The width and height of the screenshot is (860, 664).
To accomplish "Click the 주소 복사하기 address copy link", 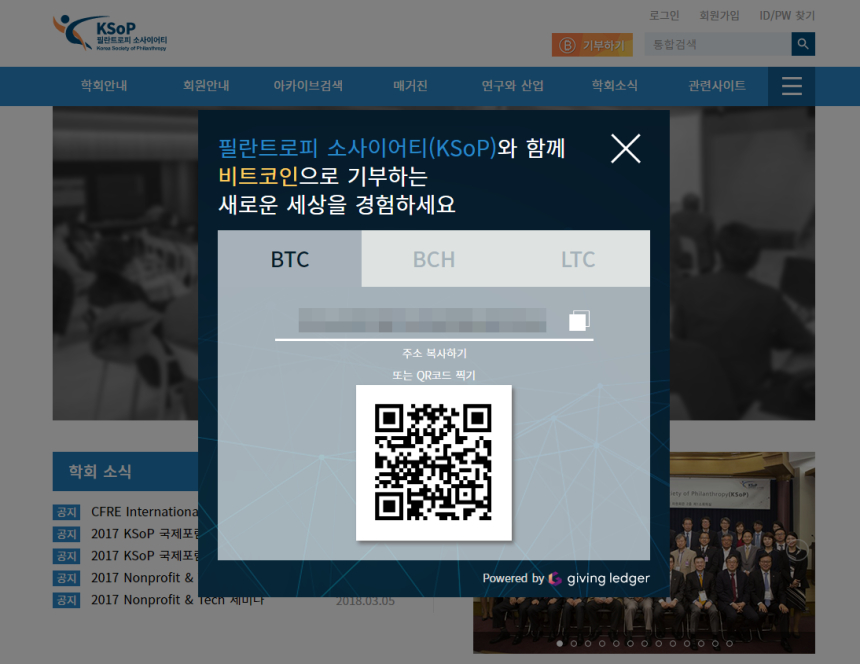I will tap(434, 353).
